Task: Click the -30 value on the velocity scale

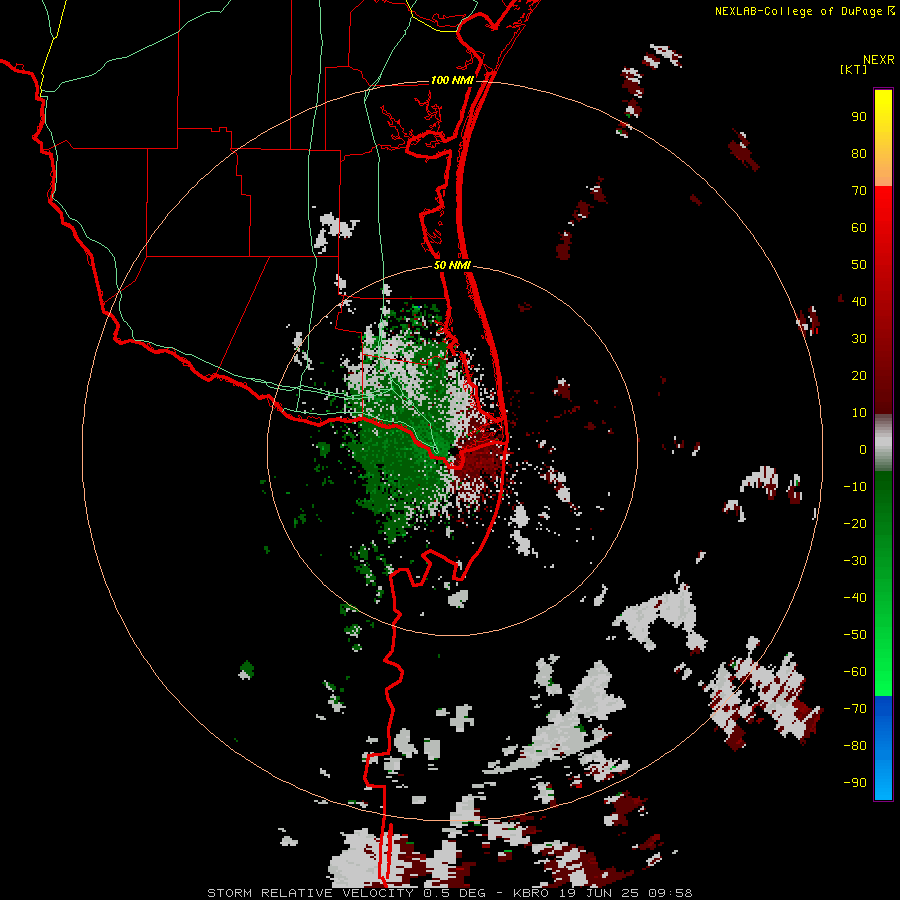Action: pos(855,561)
